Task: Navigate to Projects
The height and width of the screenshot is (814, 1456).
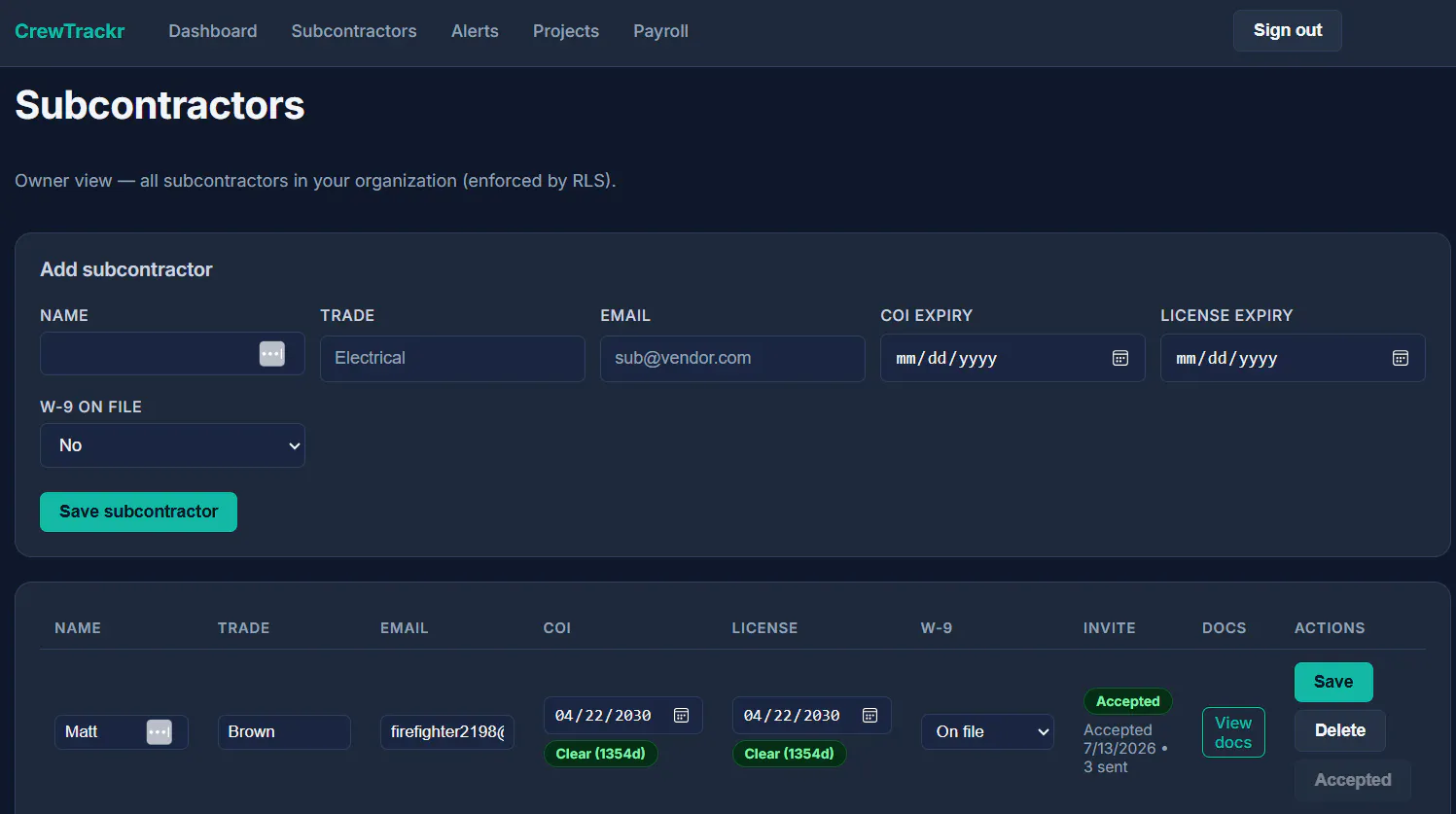Action: pyautogui.click(x=566, y=31)
